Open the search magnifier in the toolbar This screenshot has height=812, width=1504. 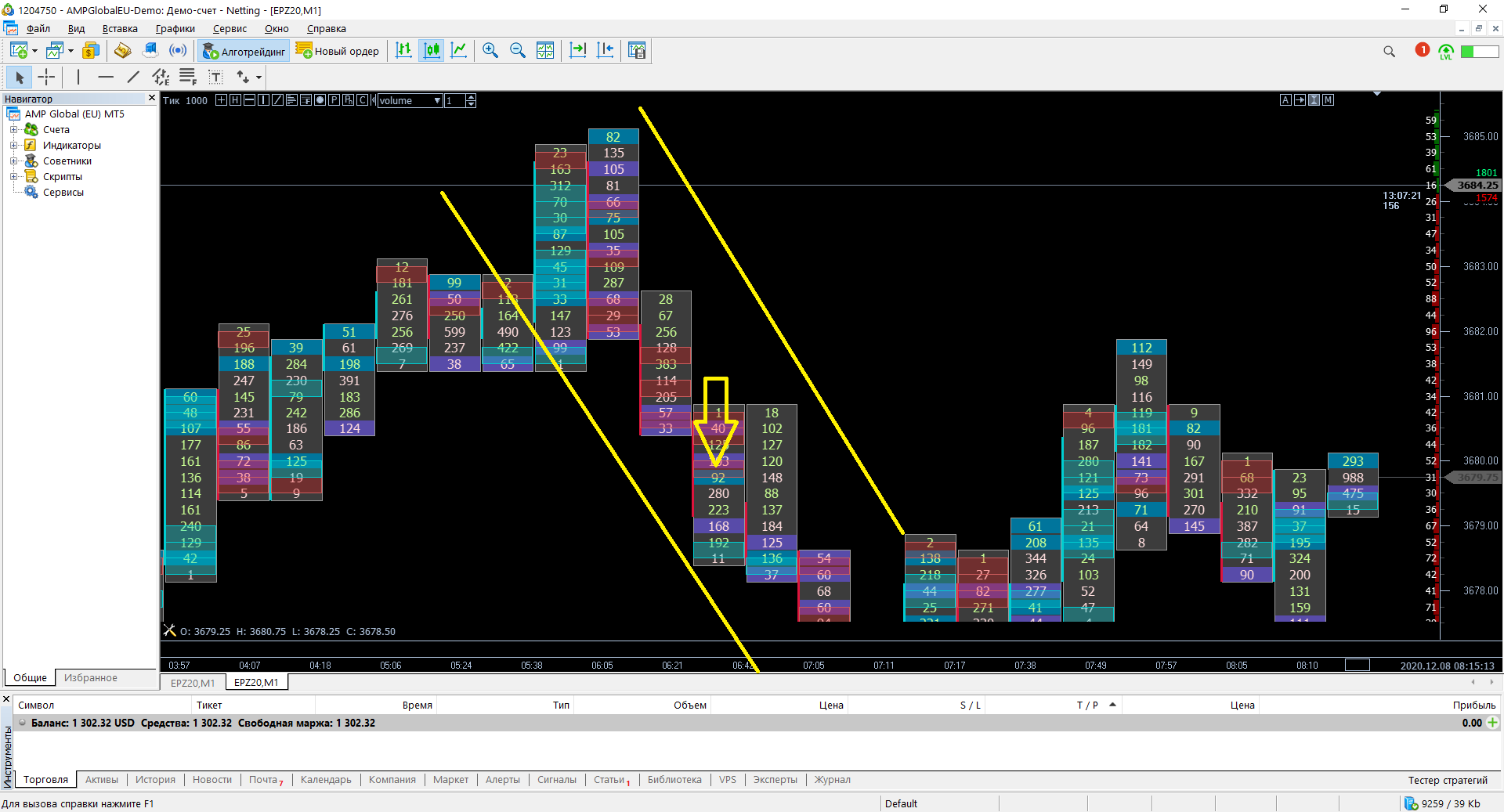[1389, 52]
